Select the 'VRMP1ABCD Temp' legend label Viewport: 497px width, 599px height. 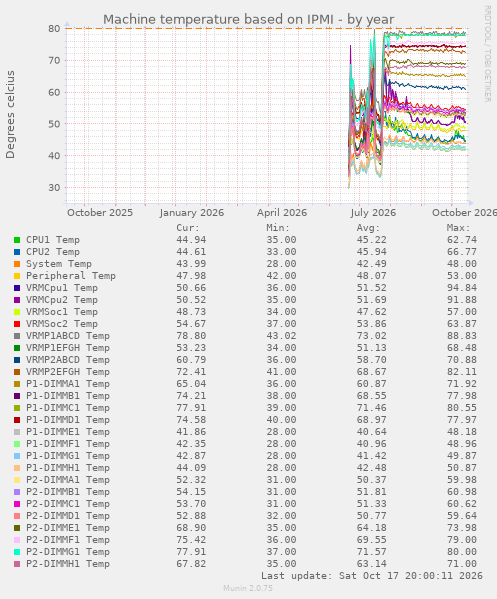68,336
